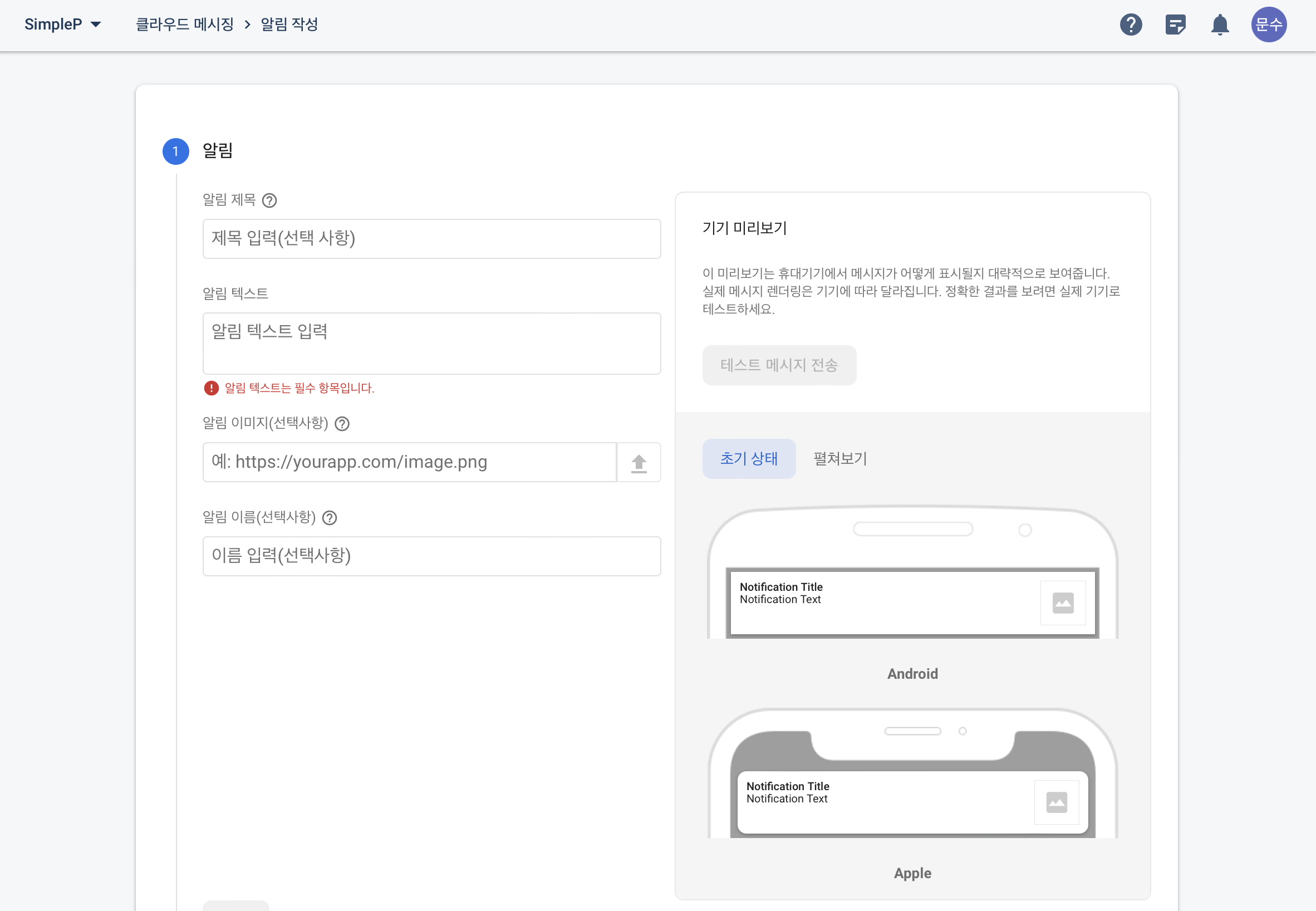Click the image upload arrow icon
The image size is (1316, 911).
(x=639, y=463)
